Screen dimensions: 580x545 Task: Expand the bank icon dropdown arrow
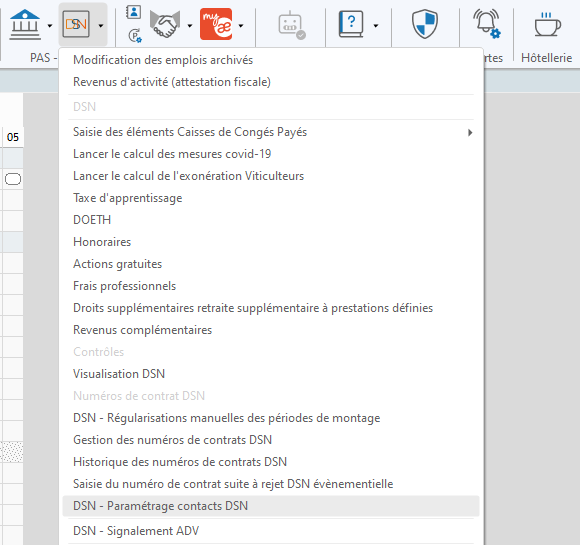50,26
